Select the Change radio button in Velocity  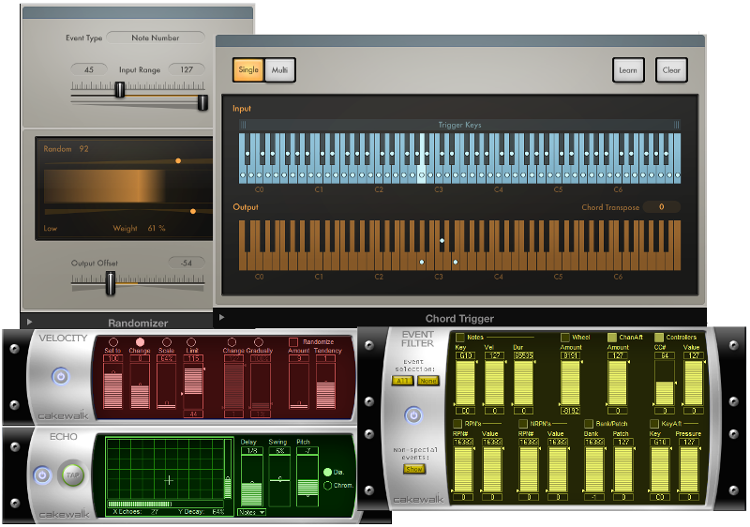point(140,342)
